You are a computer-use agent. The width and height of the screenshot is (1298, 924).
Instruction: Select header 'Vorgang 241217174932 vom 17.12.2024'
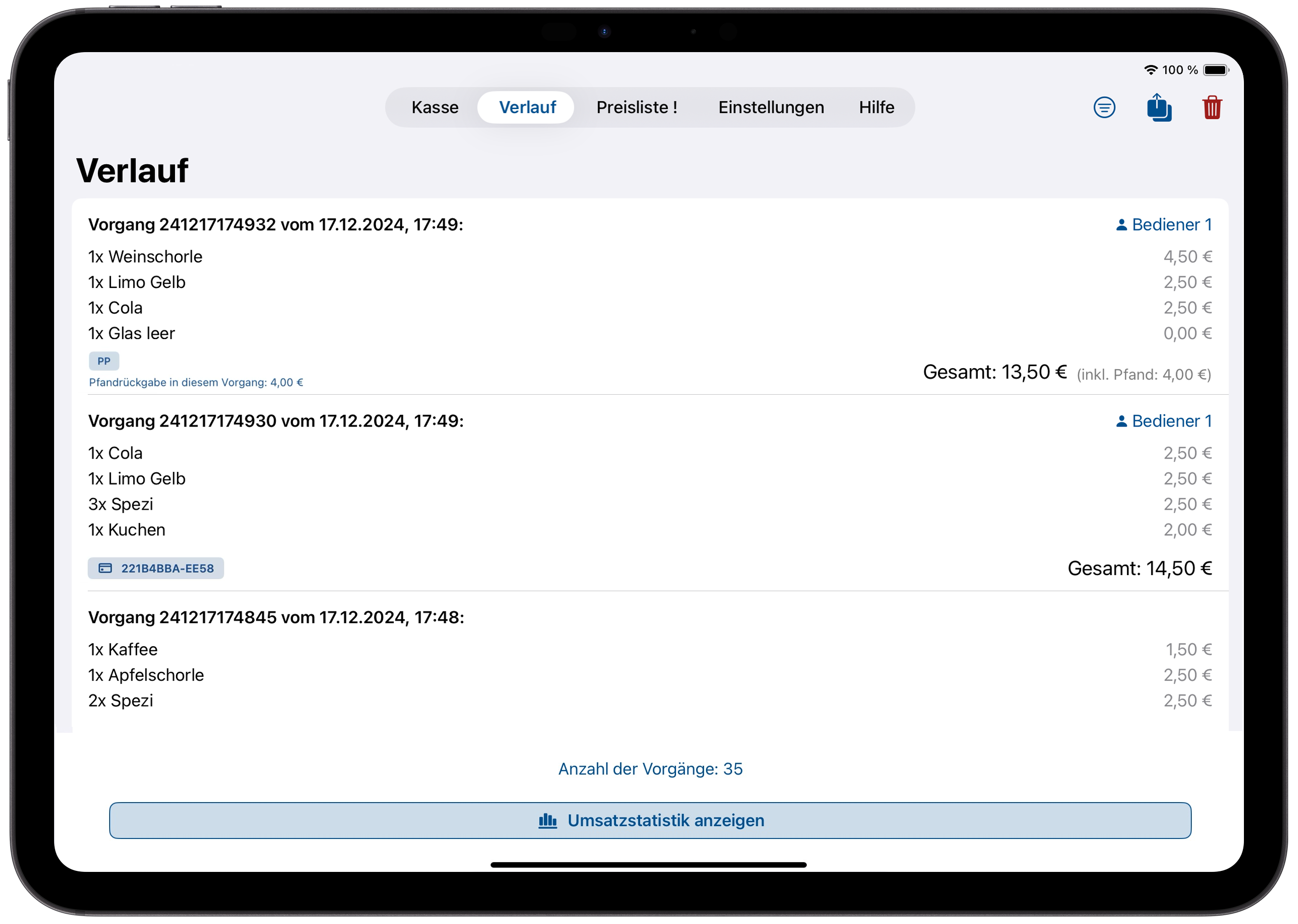pyautogui.click(x=275, y=225)
